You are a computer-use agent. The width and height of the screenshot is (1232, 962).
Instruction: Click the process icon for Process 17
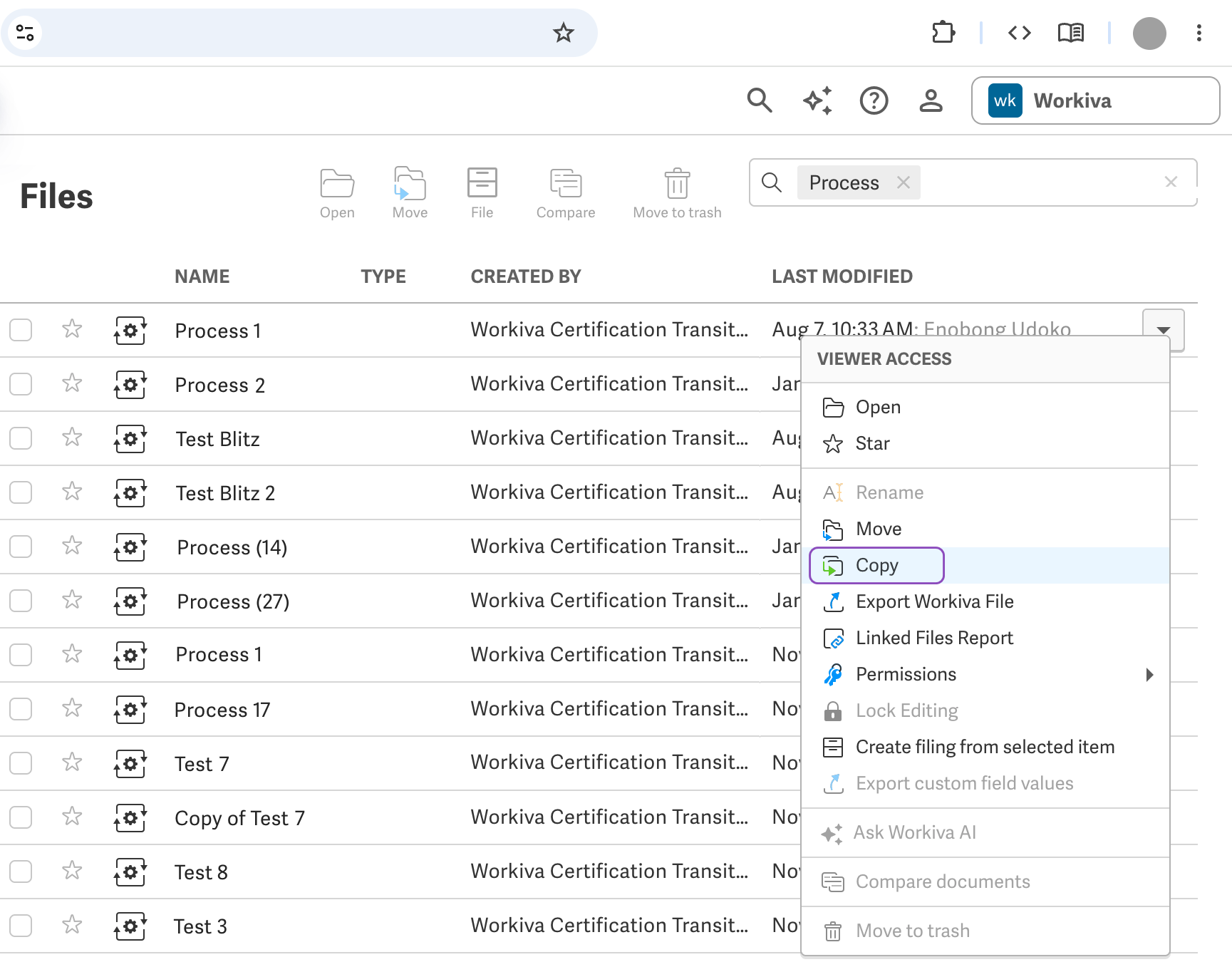(x=130, y=710)
